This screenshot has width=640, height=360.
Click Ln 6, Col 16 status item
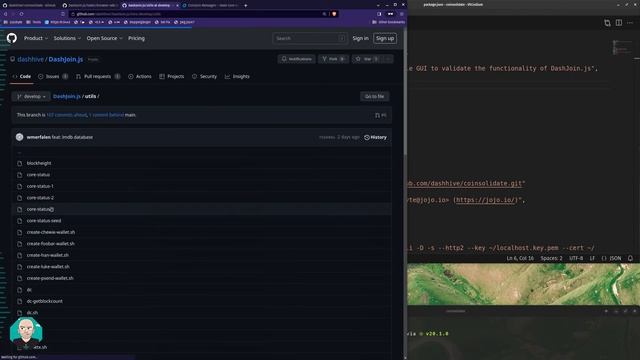(520, 258)
